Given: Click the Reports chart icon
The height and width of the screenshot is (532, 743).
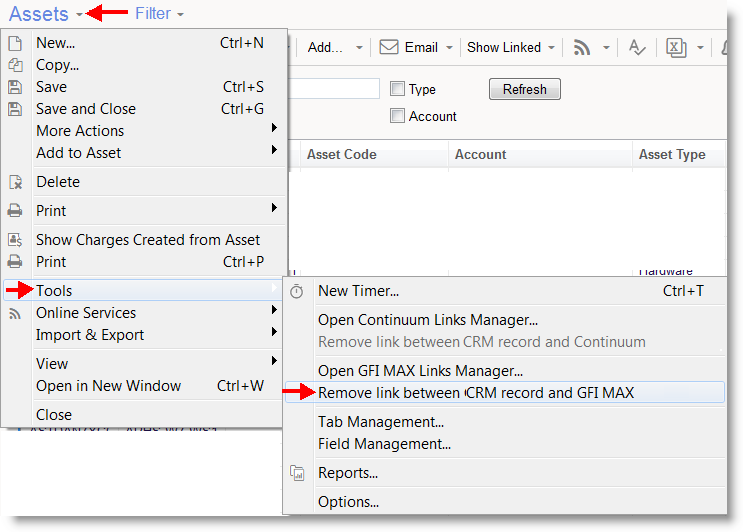Looking at the screenshot, I should coord(297,473).
